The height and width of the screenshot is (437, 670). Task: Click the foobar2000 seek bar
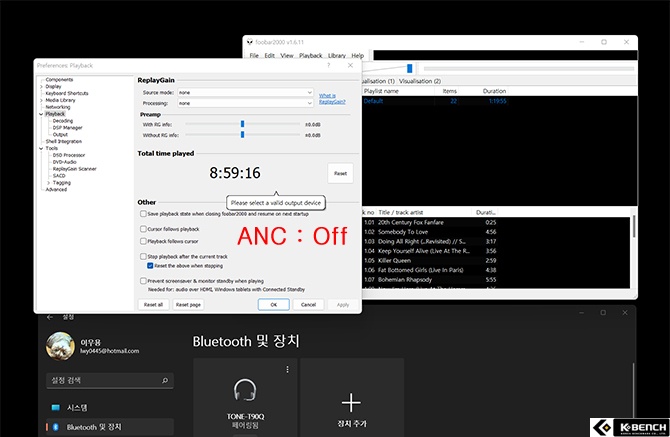coord(529,68)
